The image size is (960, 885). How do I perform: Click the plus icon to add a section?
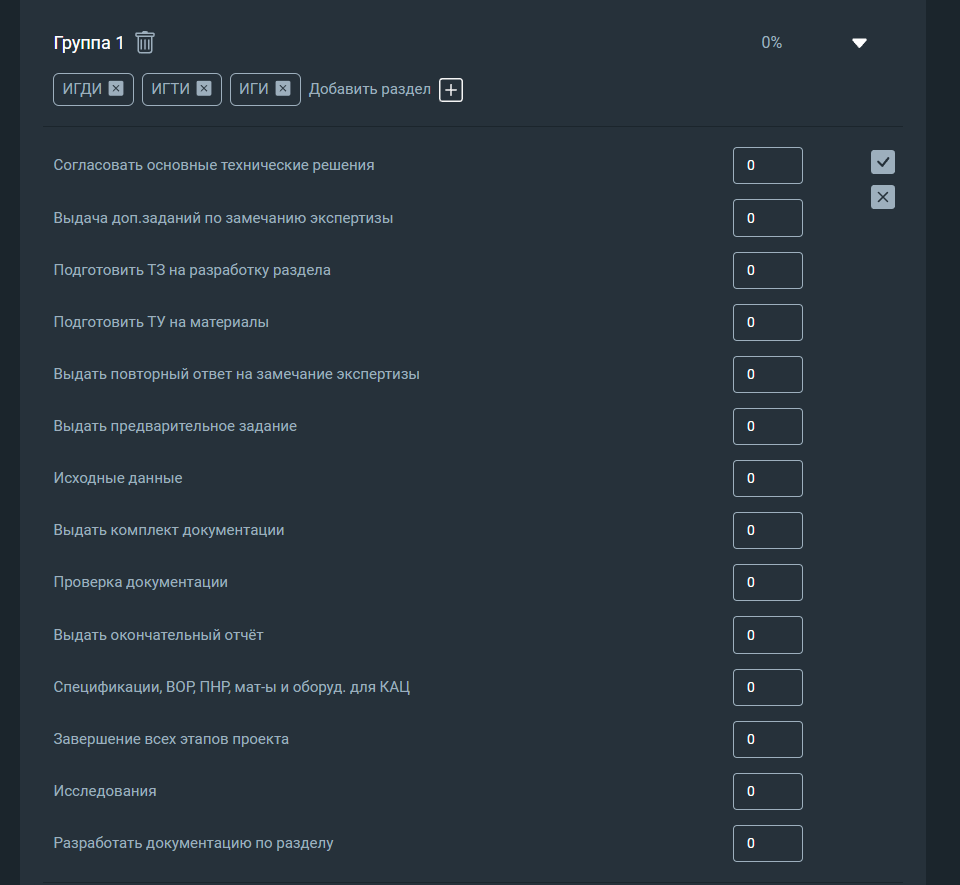(451, 90)
